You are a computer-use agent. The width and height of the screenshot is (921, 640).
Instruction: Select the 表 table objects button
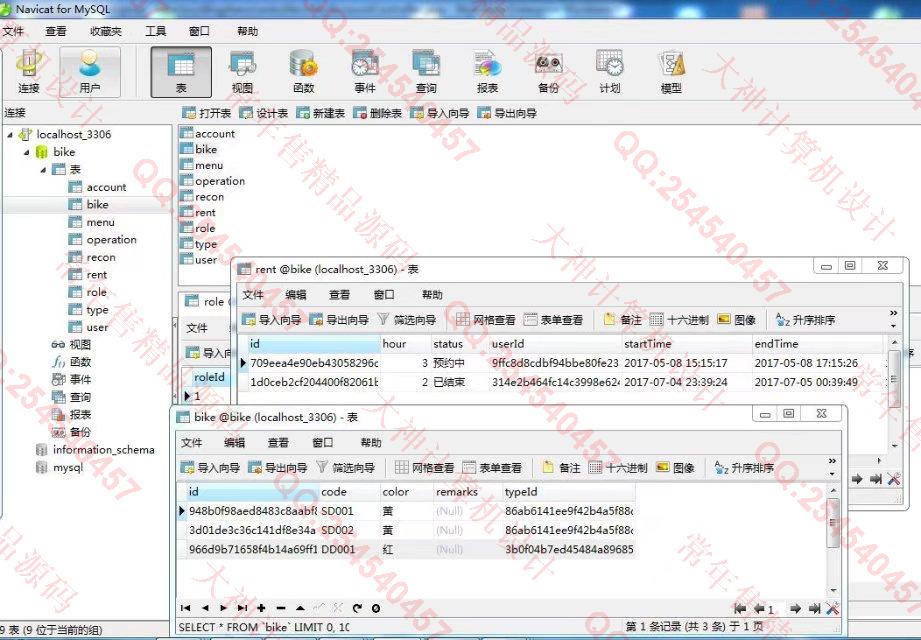(x=181, y=72)
